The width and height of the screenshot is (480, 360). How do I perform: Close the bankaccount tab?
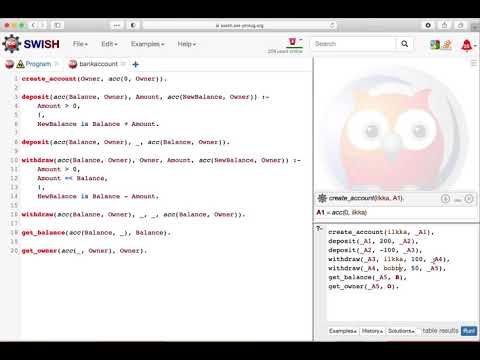pyautogui.click(x=123, y=64)
